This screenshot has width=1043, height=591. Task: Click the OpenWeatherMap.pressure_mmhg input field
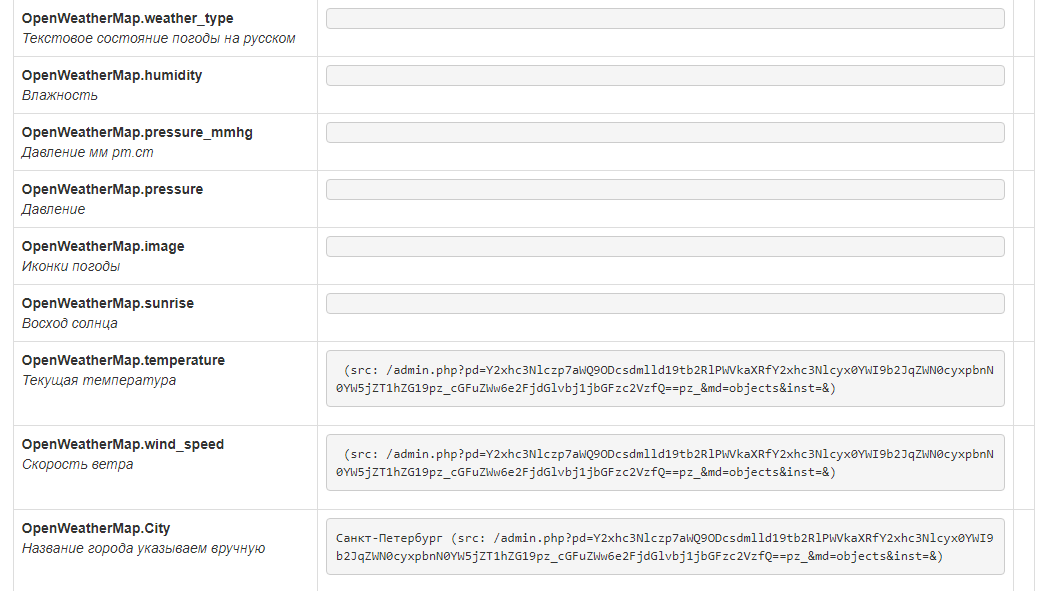tap(665, 133)
